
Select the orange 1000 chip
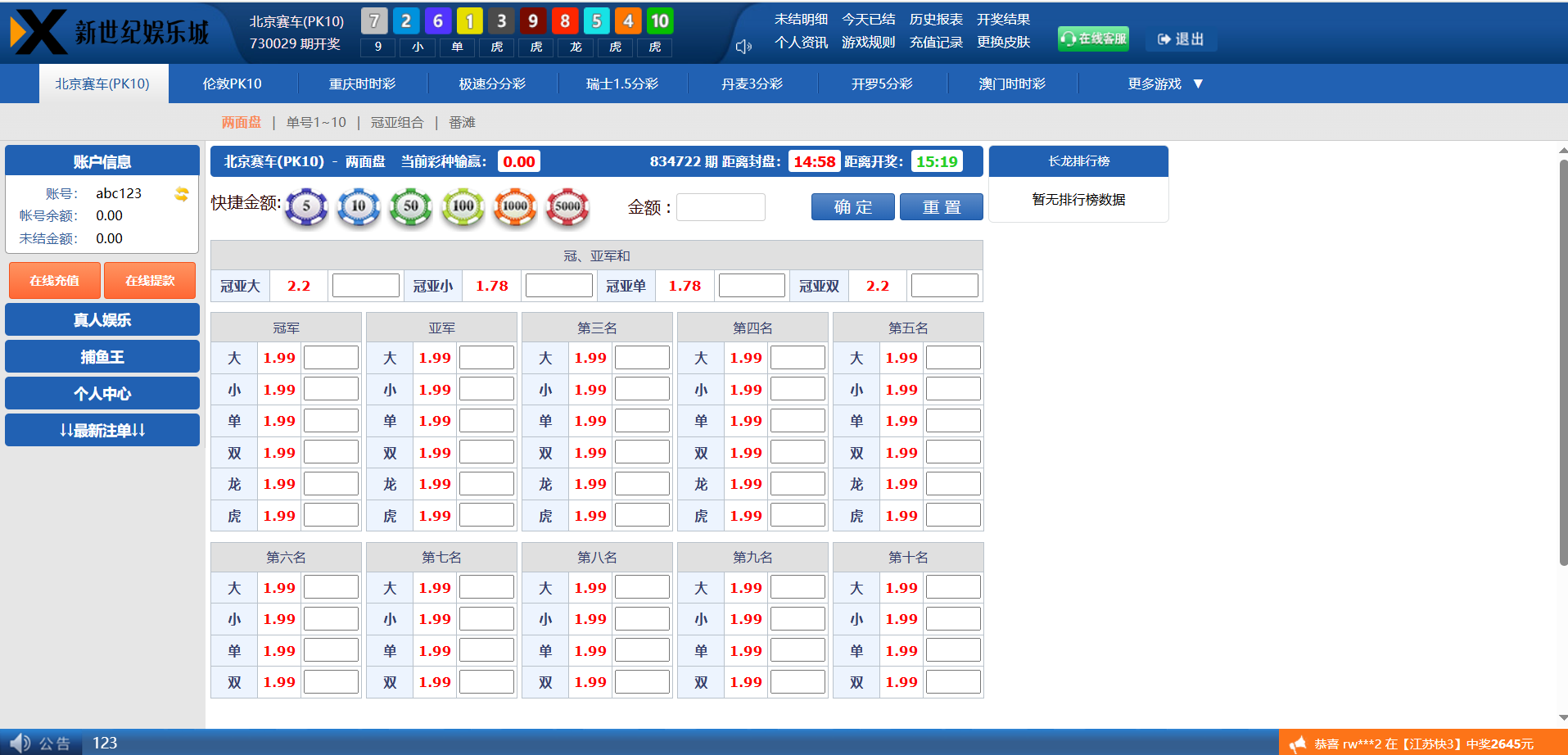(515, 206)
